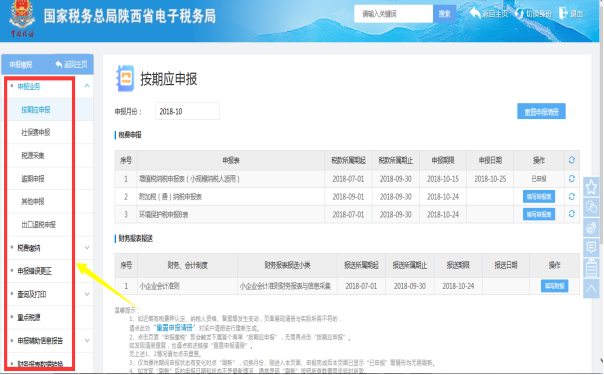Click the refresh icon in the table header
The height and width of the screenshot is (375, 604).
572,160
